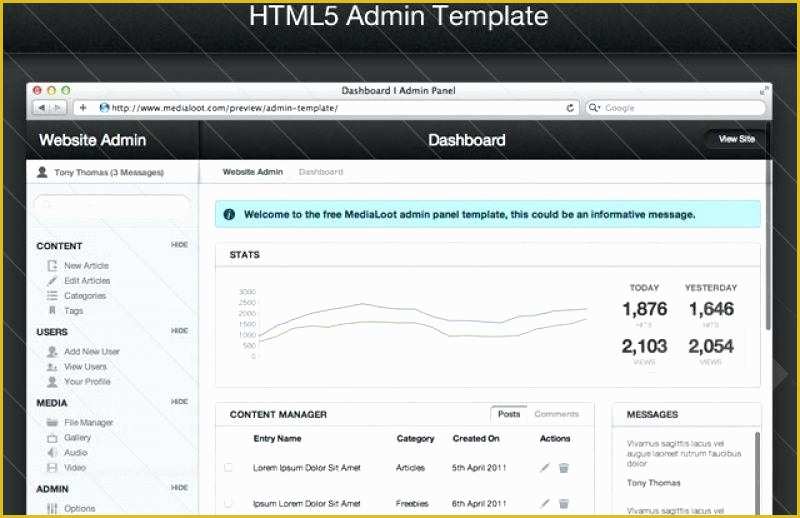Click the Tony Thomas message author name
This screenshot has width=800, height=518.
pyautogui.click(x=654, y=483)
